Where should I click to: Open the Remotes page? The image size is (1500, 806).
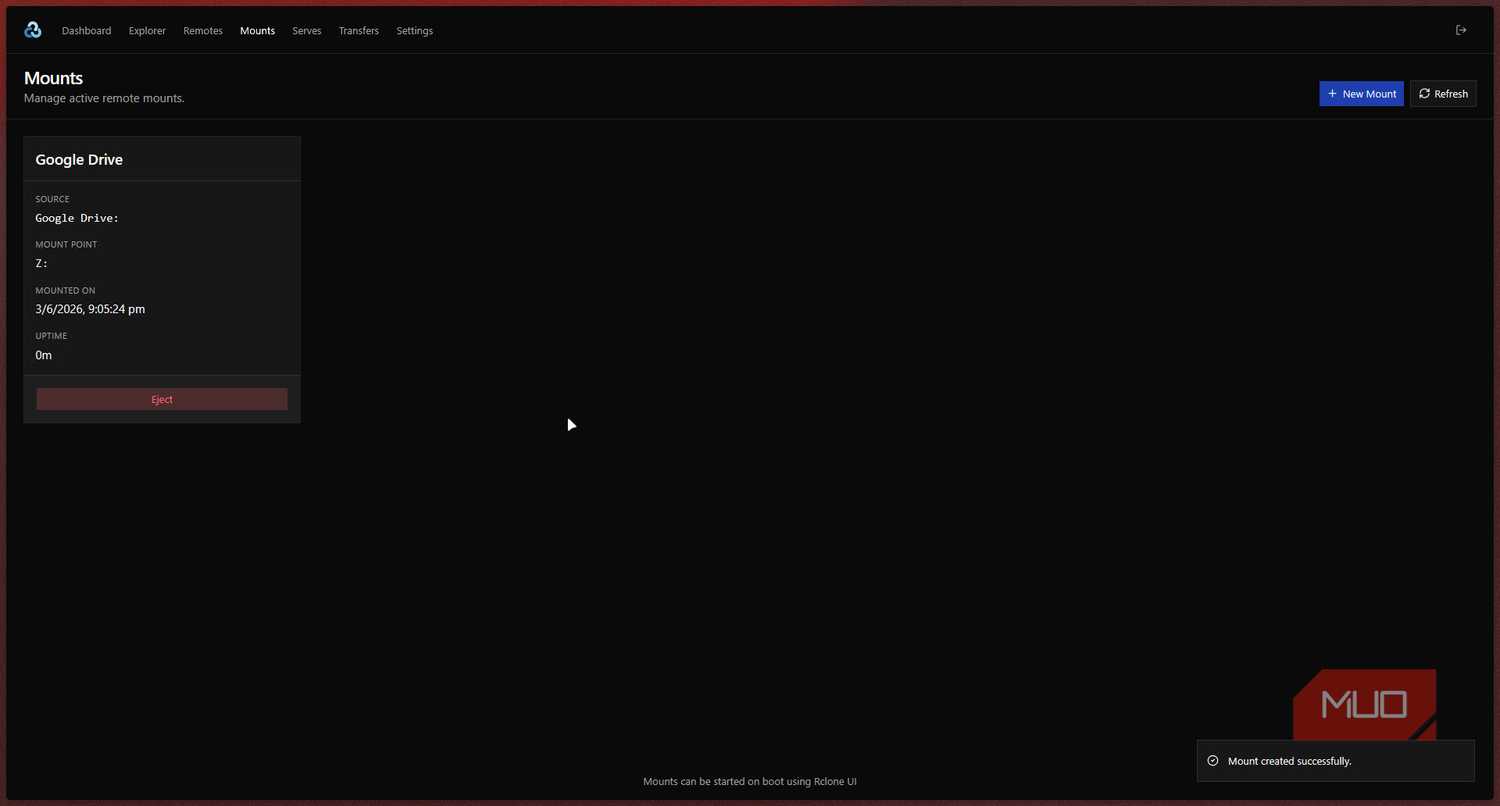click(203, 31)
